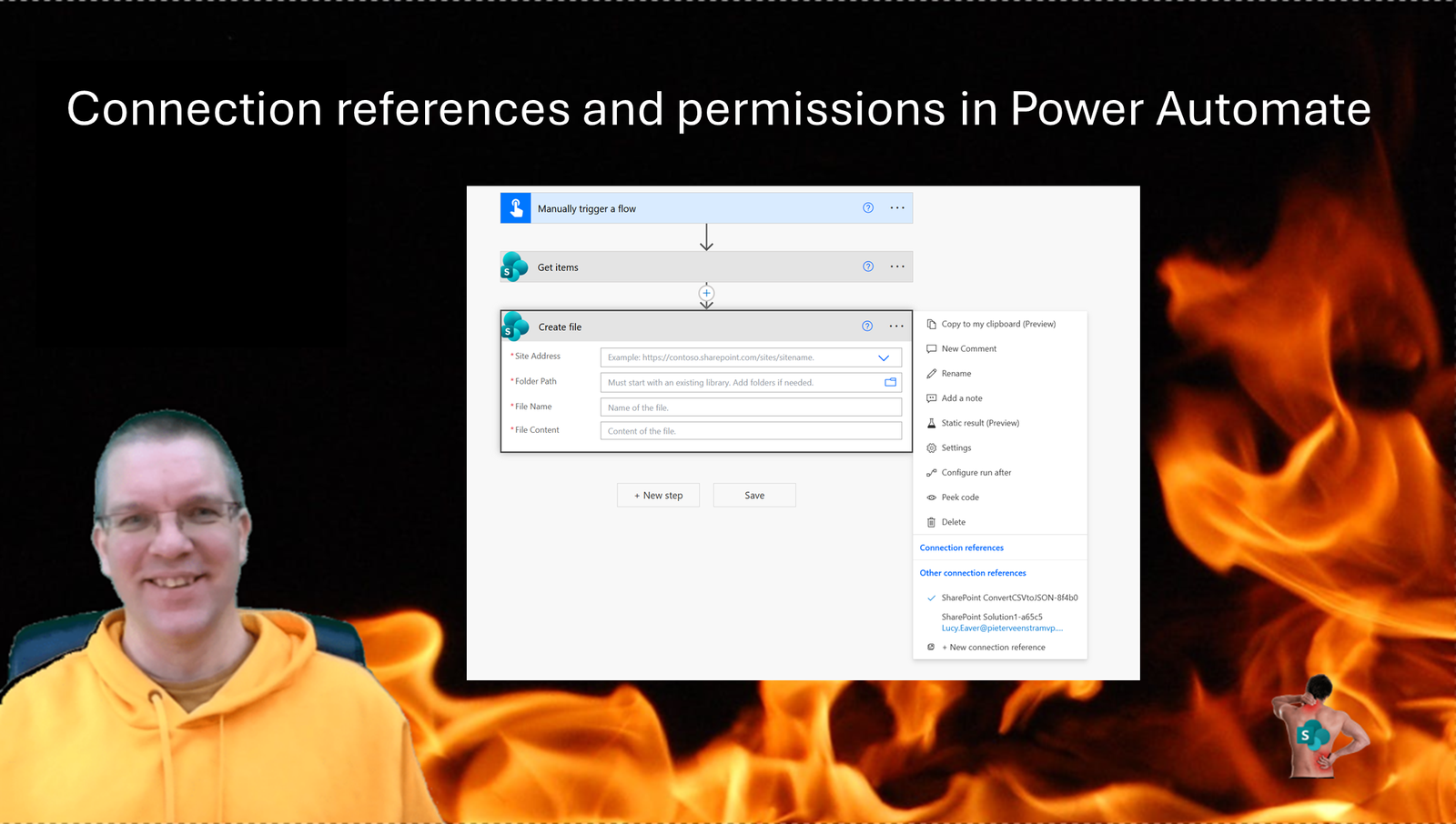Open Settings for the Create file action

999,447
